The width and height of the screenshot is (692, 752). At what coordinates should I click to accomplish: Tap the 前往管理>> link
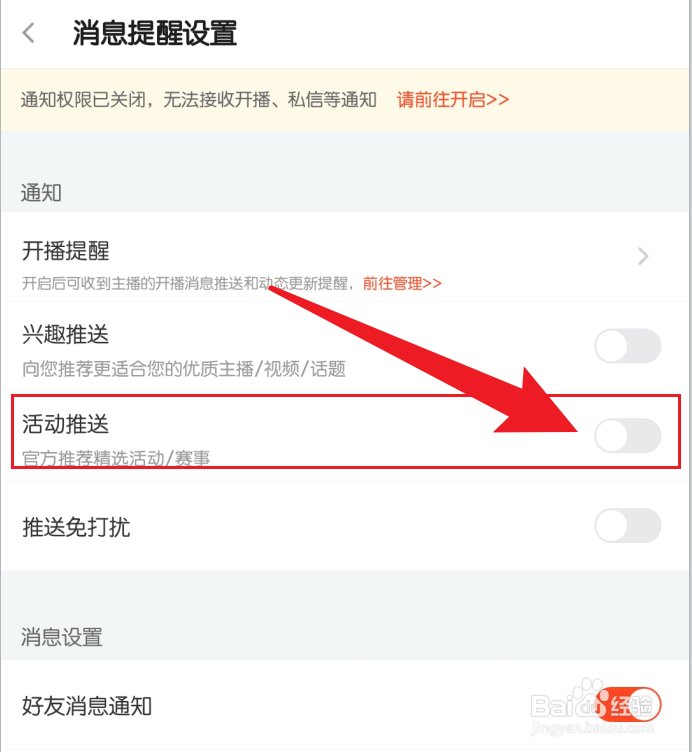(x=402, y=283)
